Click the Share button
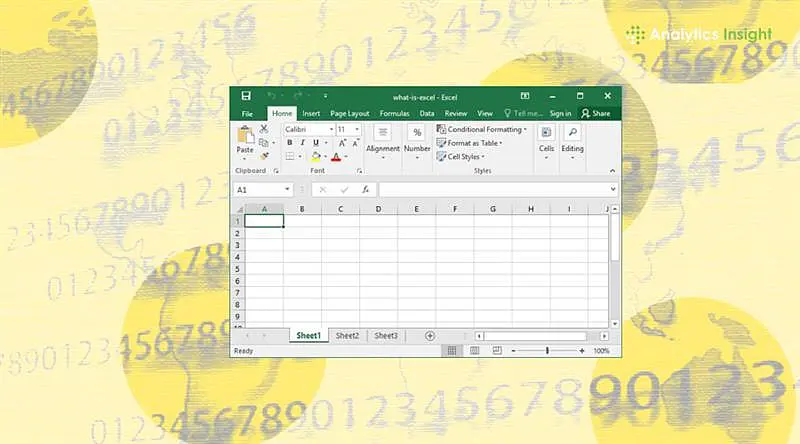The height and width of the screenshot is (444, 800). point(596,114)
